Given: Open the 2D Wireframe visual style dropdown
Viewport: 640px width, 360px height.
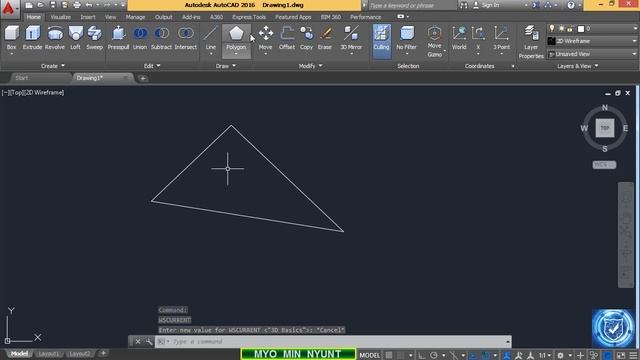Looking at the screenshot, I should coord(634,41).
